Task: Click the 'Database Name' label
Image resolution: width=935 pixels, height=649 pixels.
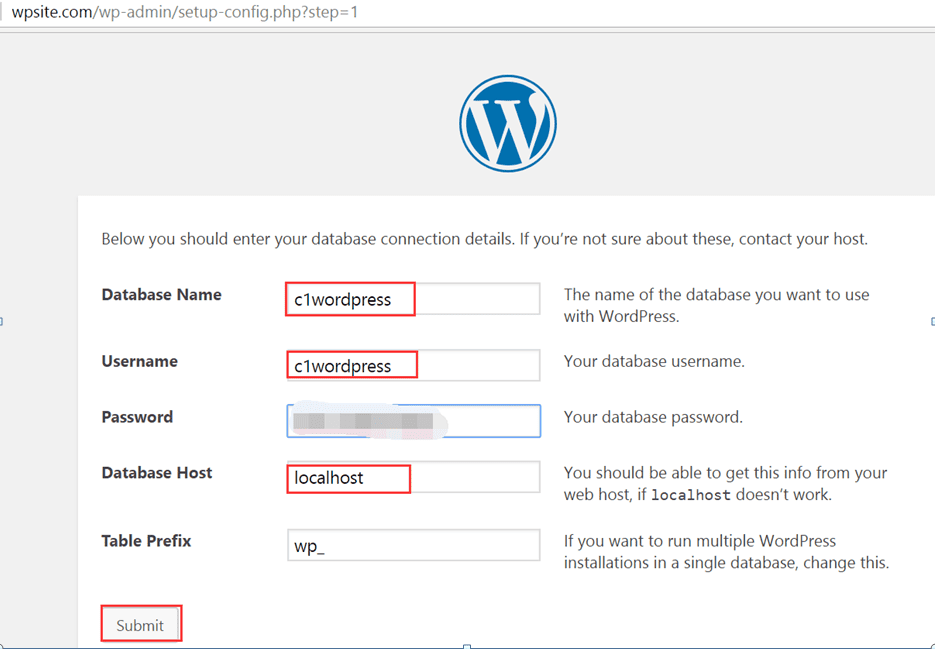Action: [162, 295]
